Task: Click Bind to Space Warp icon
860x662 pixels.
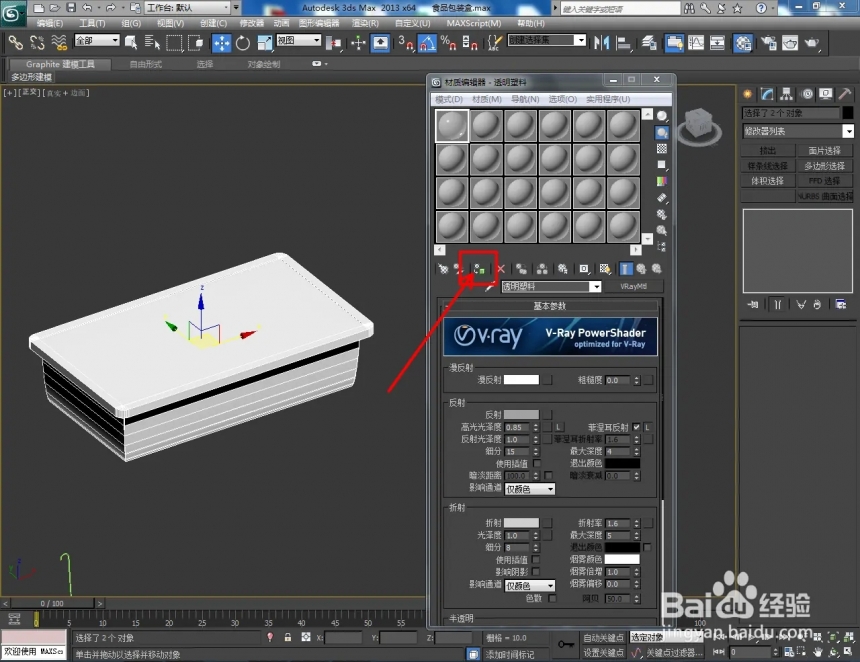Action: point(59,42)
